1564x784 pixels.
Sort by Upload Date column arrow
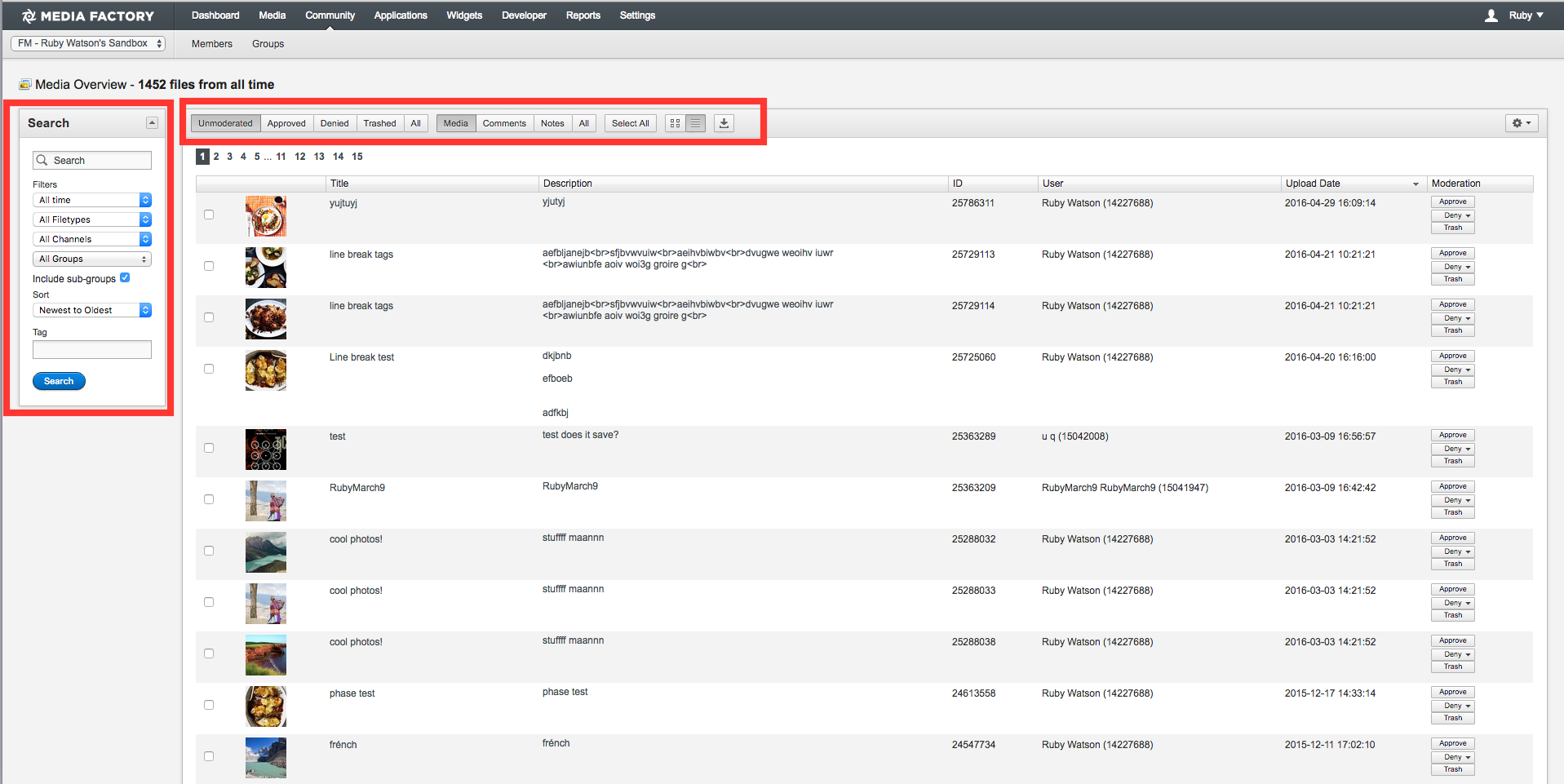(x=1416, y=184)
